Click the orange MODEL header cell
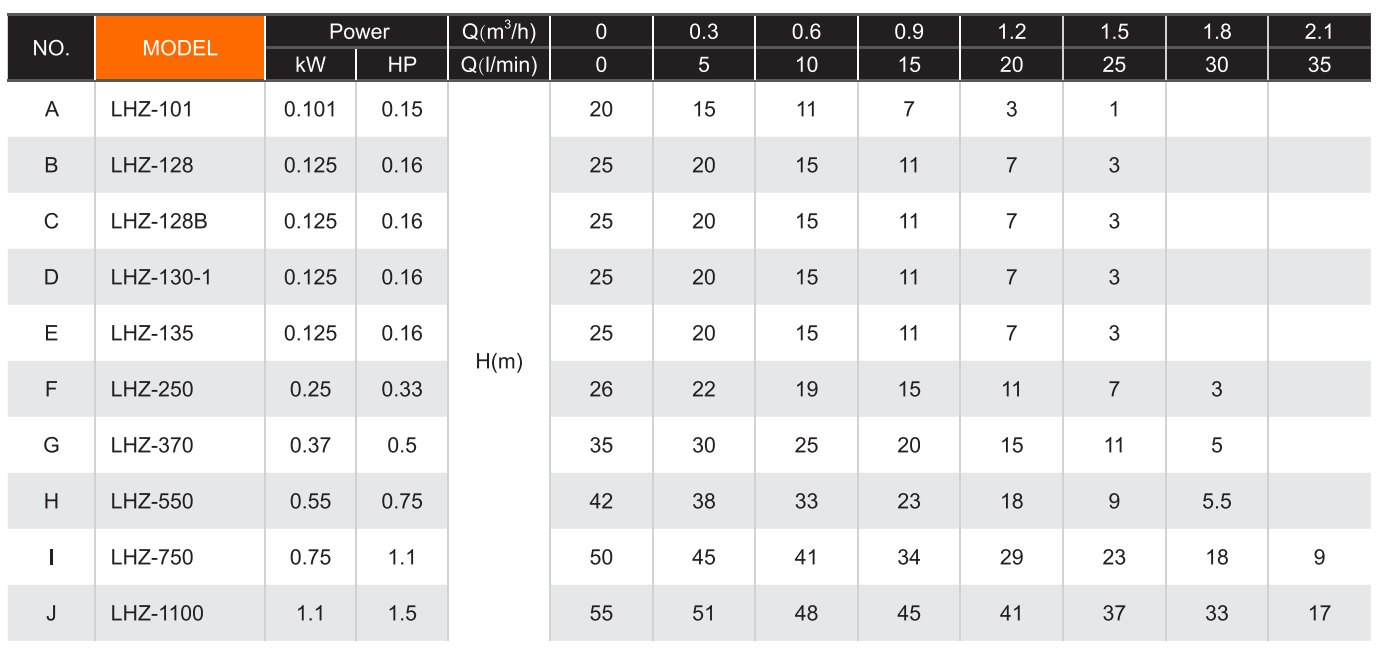This screenshot has height=651, width=1385. [180, 48]
